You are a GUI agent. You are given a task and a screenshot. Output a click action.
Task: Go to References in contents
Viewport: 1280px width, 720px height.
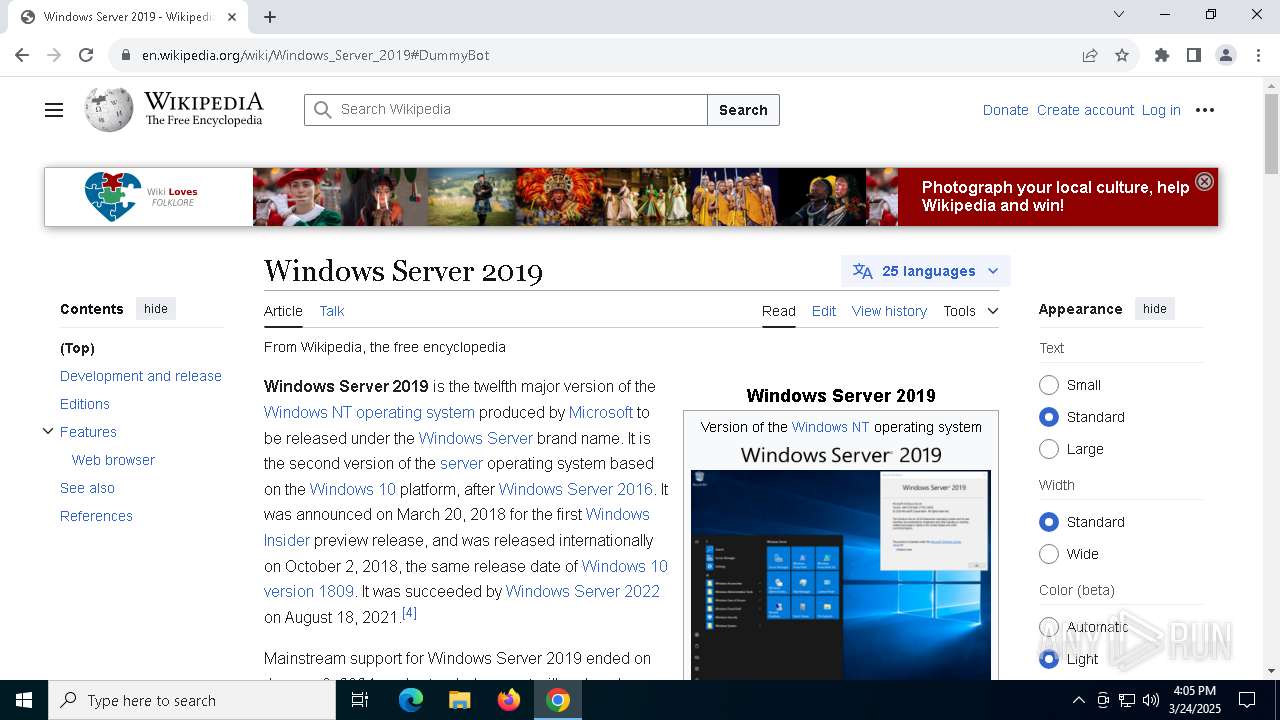coord(96,516)
